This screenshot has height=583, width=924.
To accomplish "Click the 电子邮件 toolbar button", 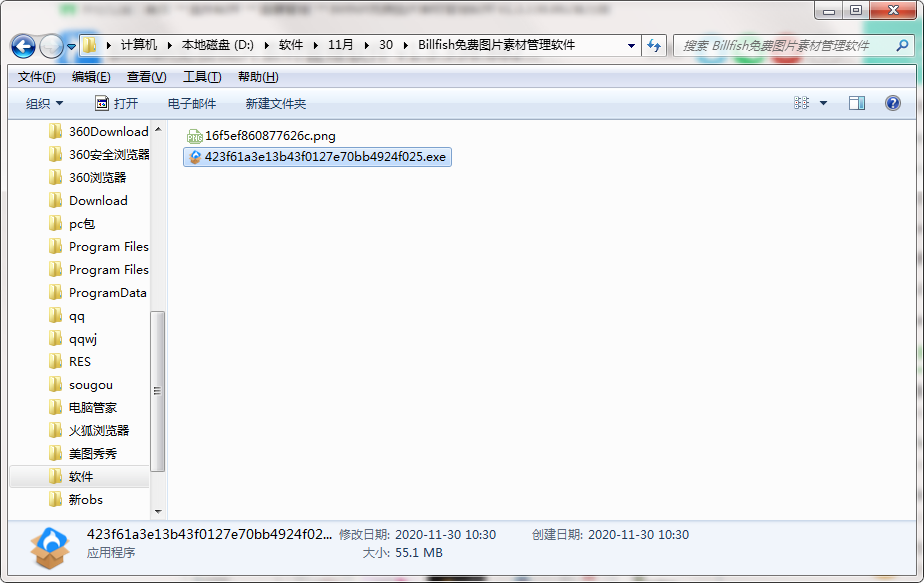I will [x=191, y=103].
